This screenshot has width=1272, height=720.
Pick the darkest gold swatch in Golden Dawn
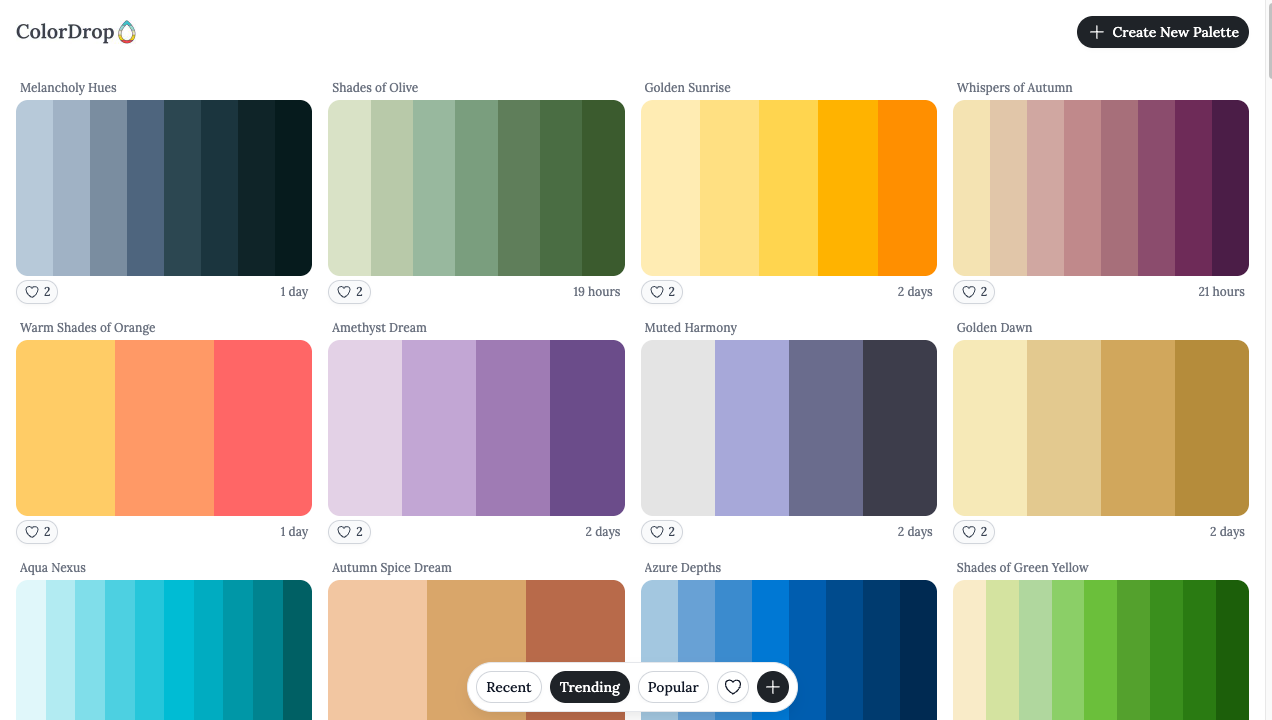point(1212,428)
